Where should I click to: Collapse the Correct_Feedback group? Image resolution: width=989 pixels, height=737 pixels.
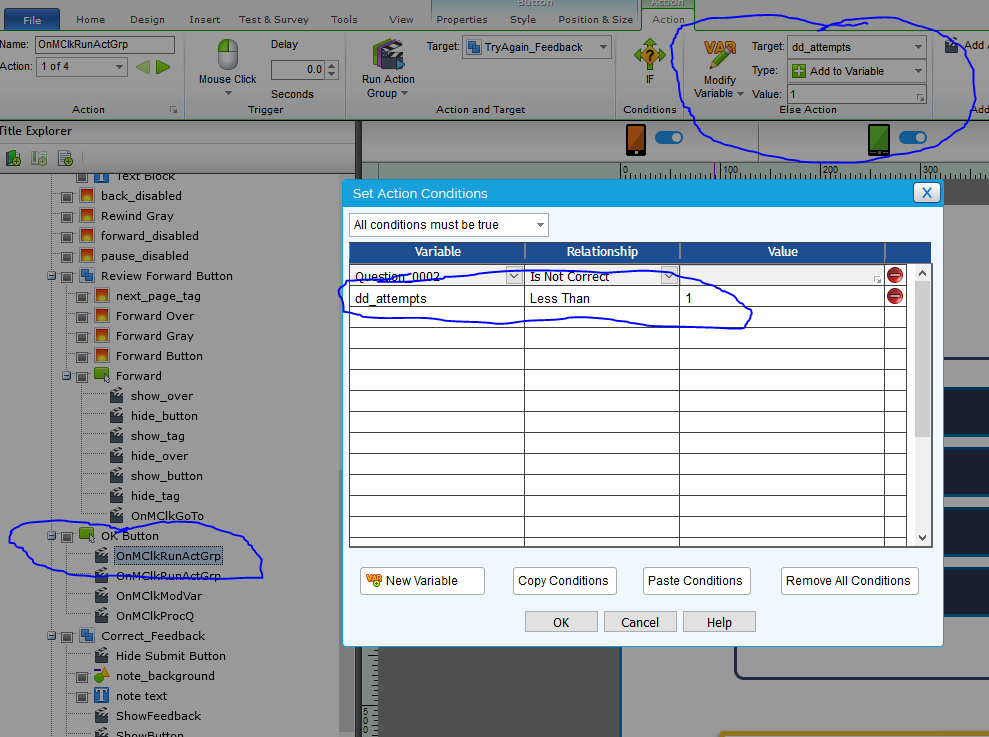point(52,636)
